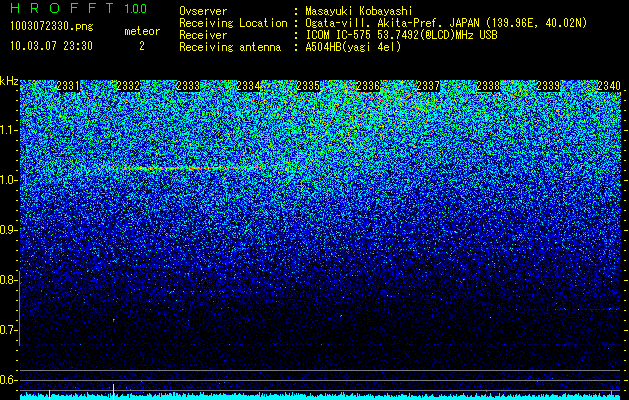The image size is (629, 400).
Task: Click the 1.1 frequency axis label
Action: pyautogui.click(x=8, y=130)
